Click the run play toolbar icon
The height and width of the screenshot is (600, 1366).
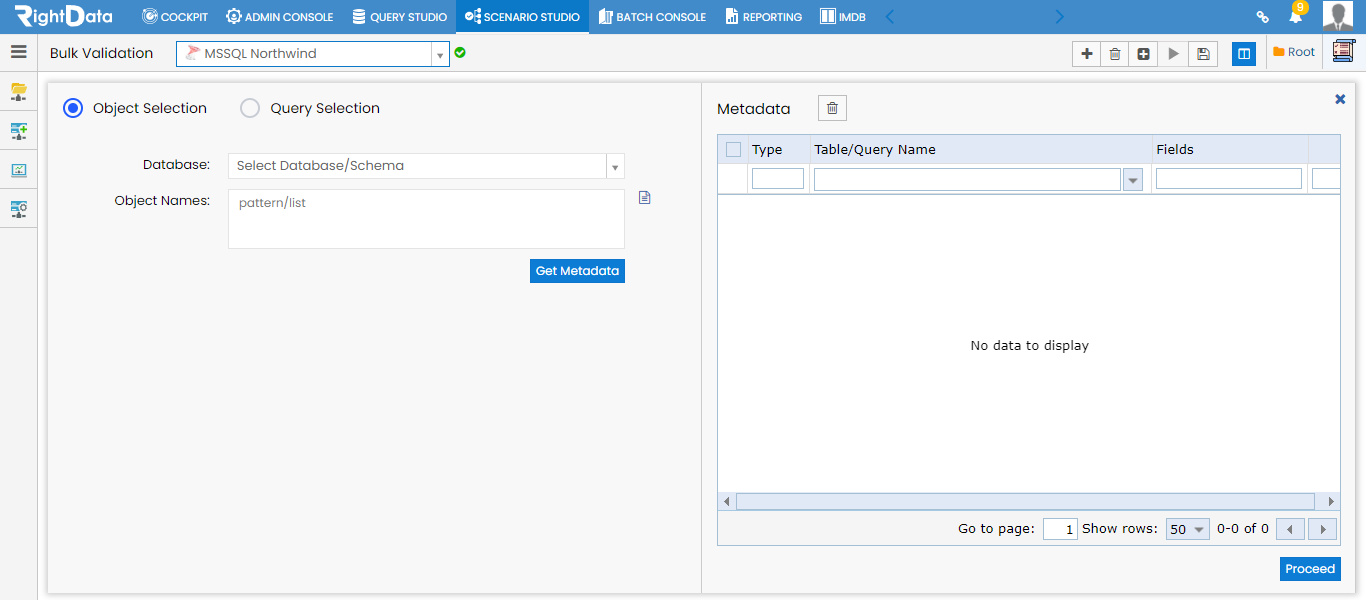tap(1174, 54)
